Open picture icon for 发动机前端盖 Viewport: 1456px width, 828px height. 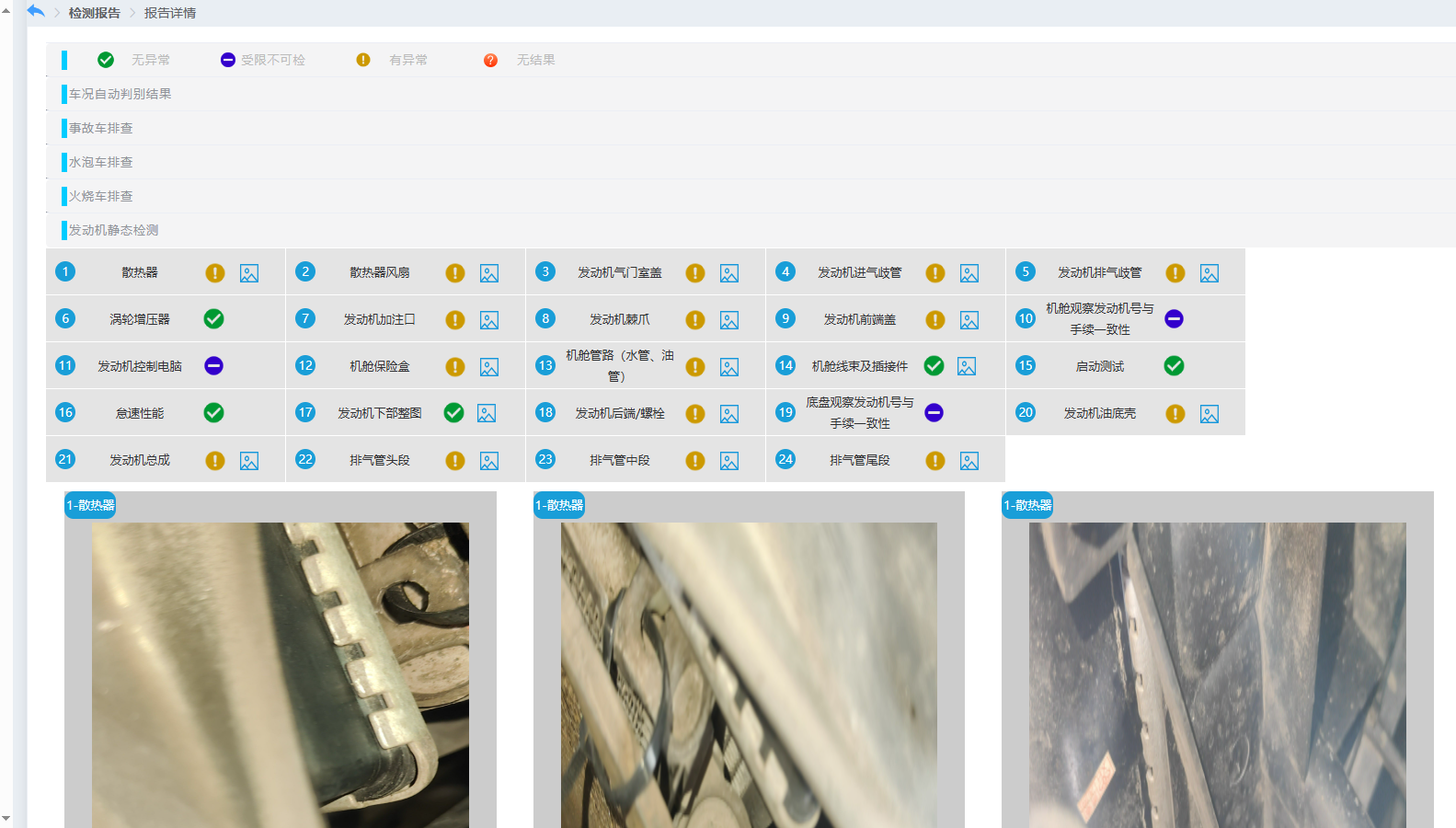969,320
